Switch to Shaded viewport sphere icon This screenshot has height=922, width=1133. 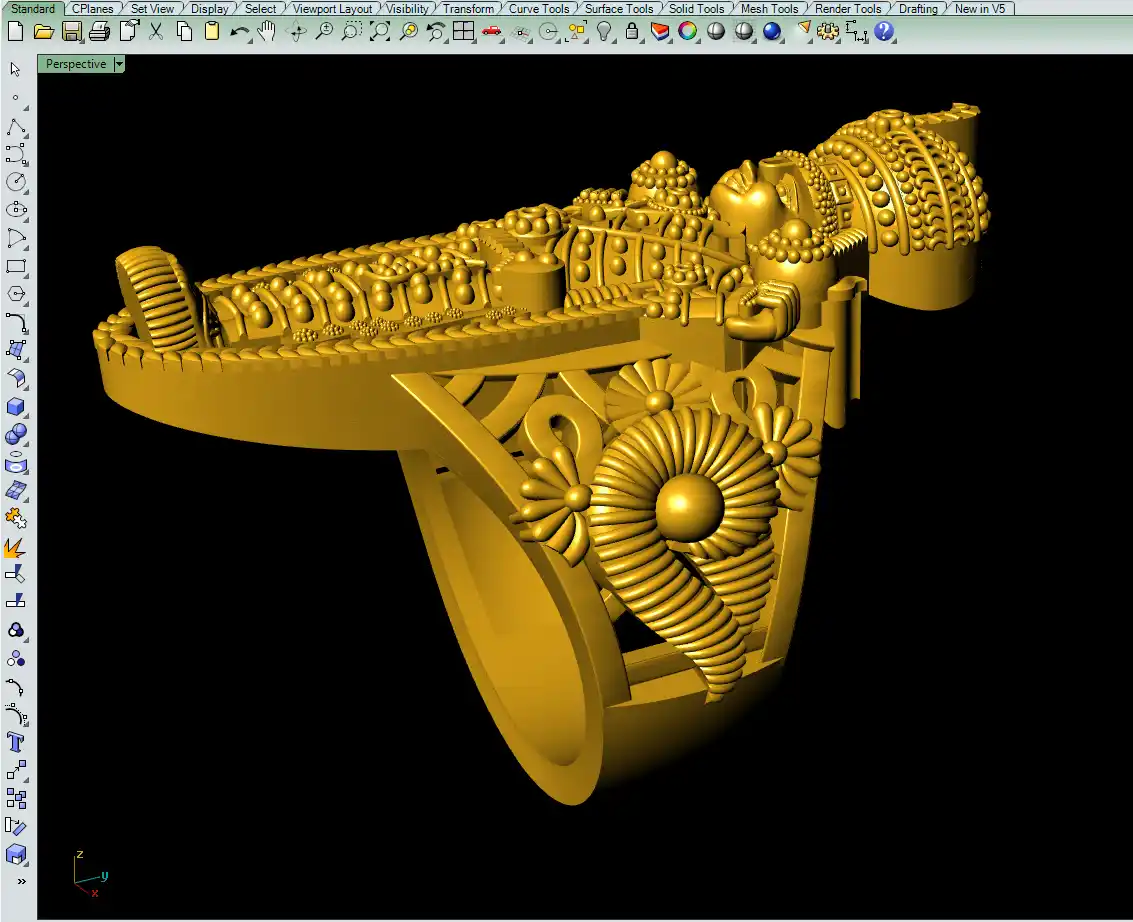(715, 32)
